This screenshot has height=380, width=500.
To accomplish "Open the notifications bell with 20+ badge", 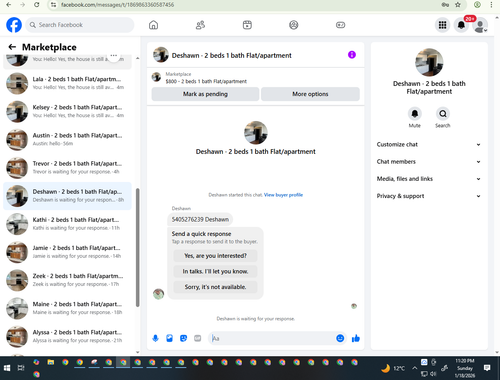I will point(461,25).
